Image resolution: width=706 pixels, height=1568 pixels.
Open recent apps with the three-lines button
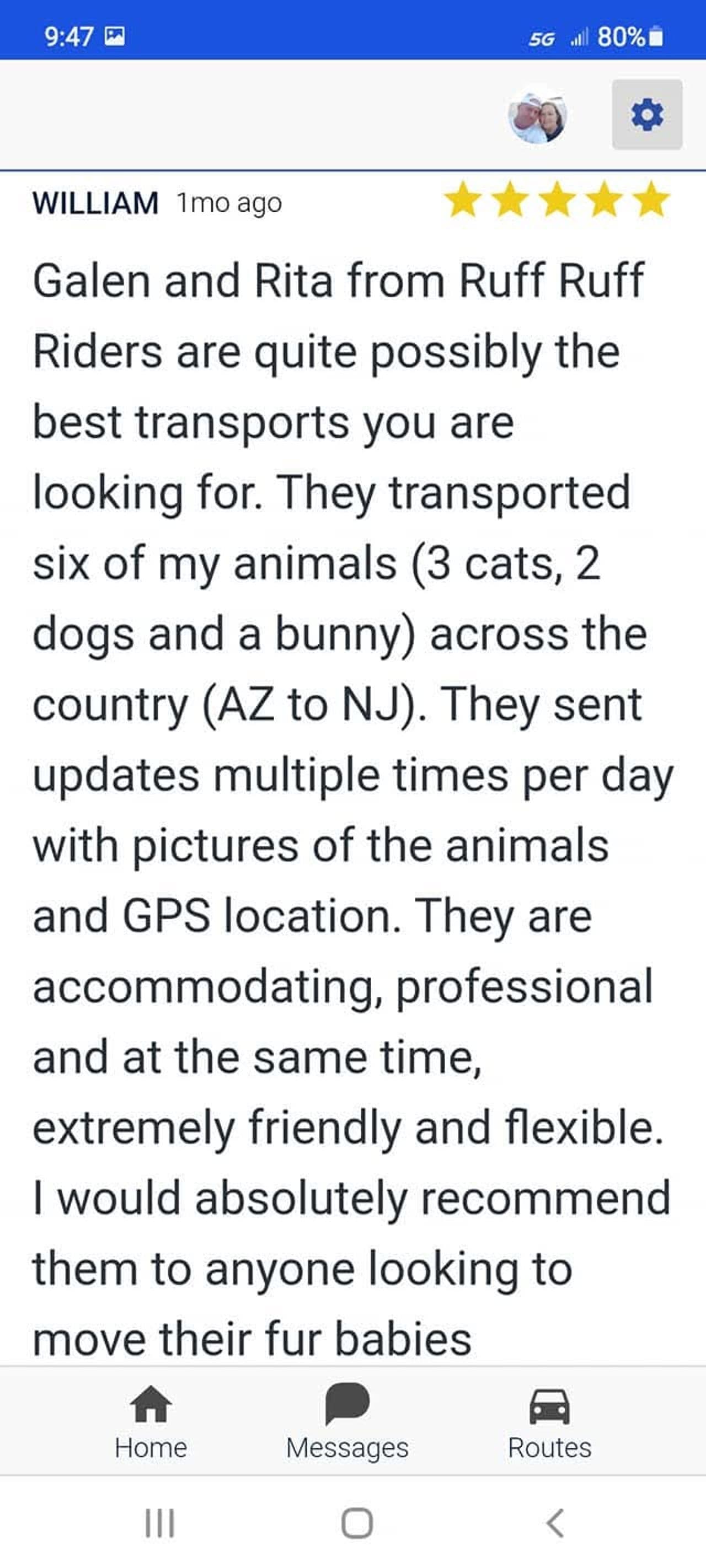159,1522
